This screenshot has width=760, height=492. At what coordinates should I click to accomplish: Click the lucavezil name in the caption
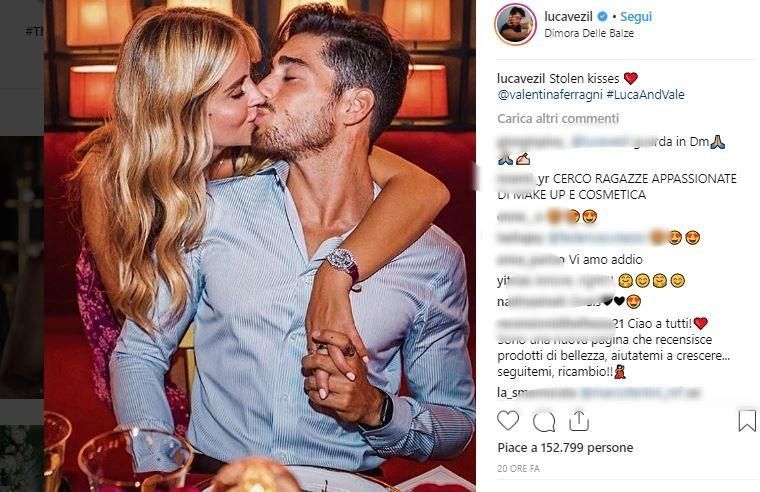[x=521, y=78]
